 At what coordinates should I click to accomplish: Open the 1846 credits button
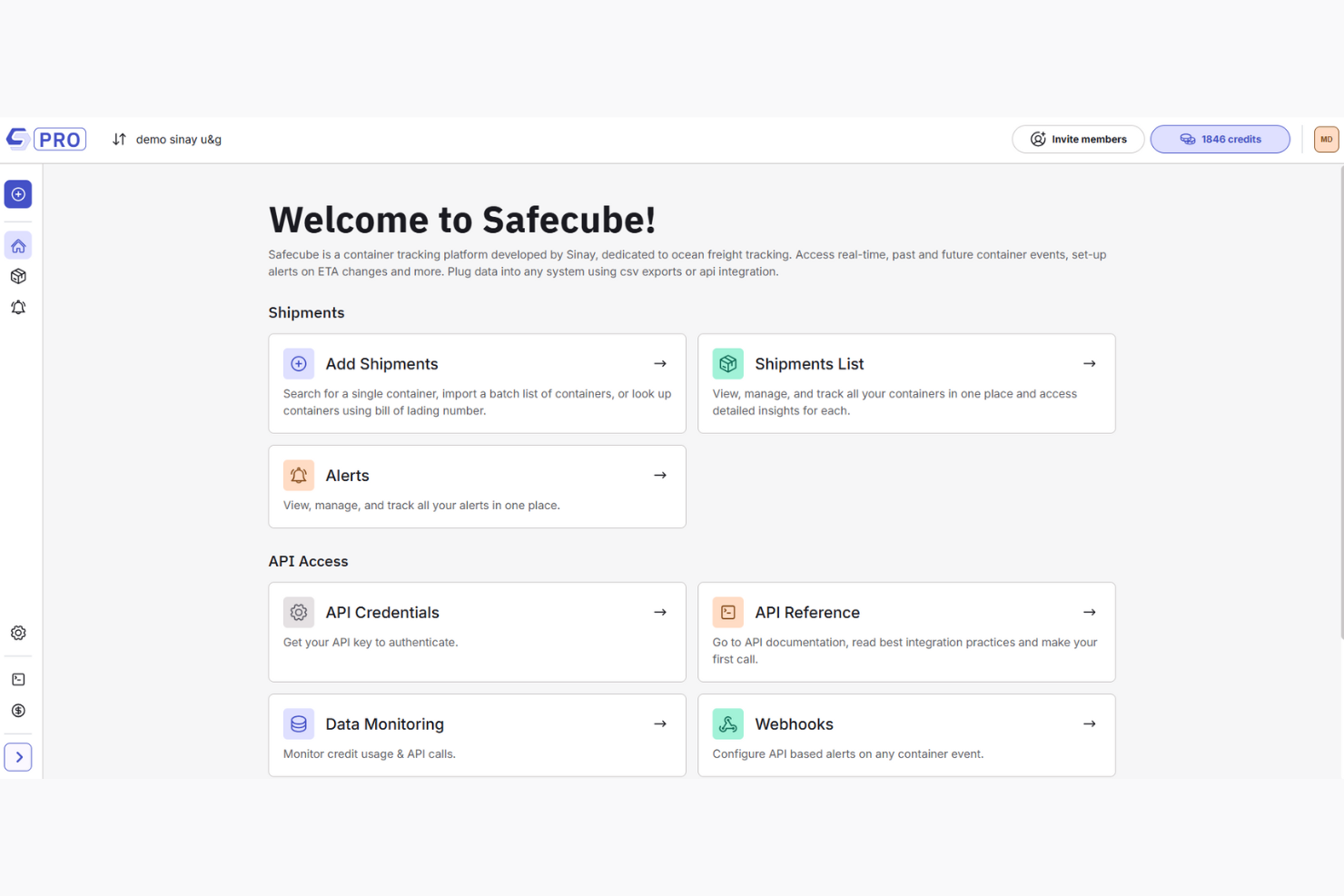click(x=1220, y=139)
